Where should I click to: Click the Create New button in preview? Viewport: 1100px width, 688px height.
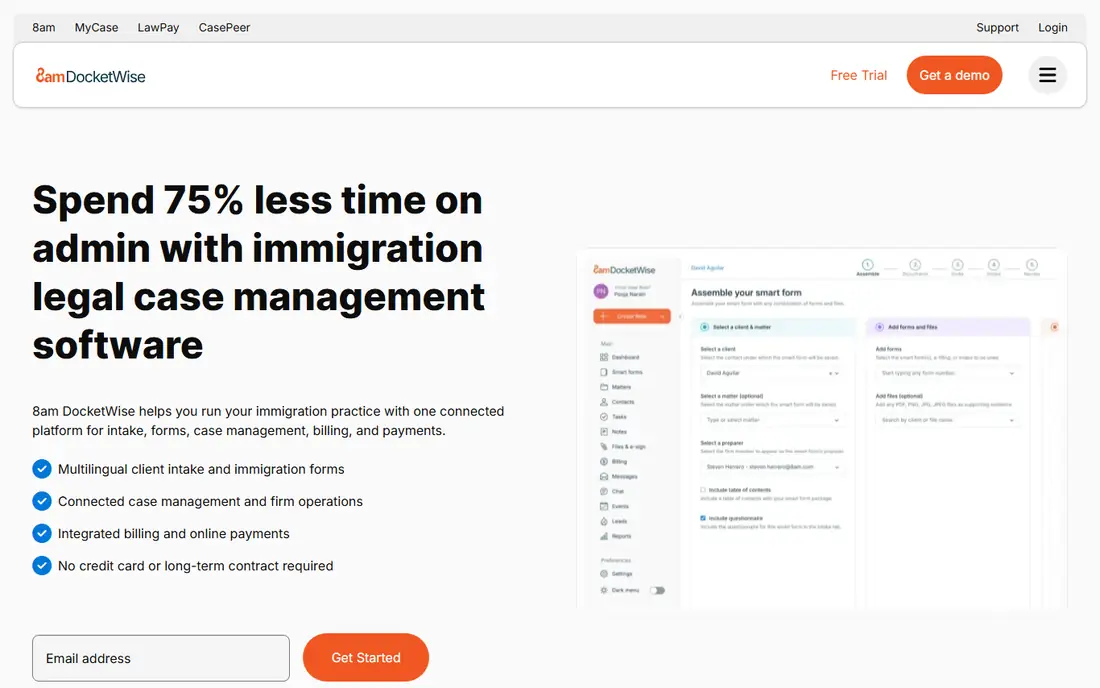[631, 316]
